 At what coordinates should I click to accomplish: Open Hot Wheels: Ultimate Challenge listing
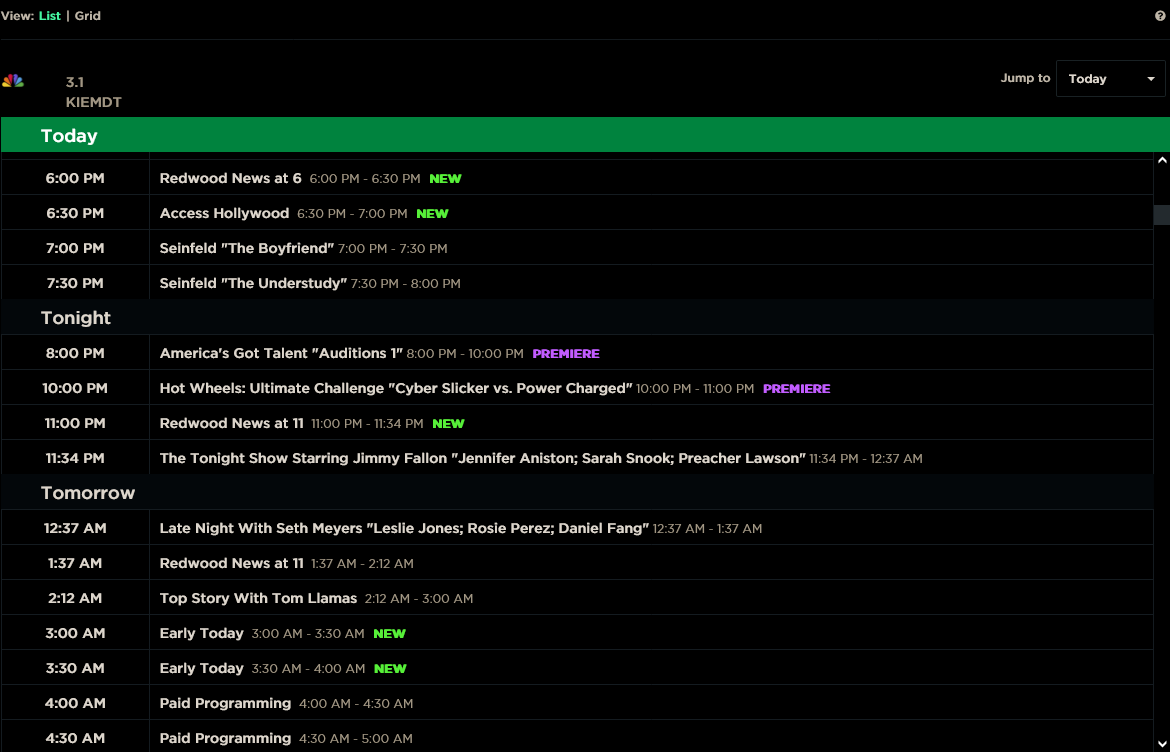tap(396, 388)
